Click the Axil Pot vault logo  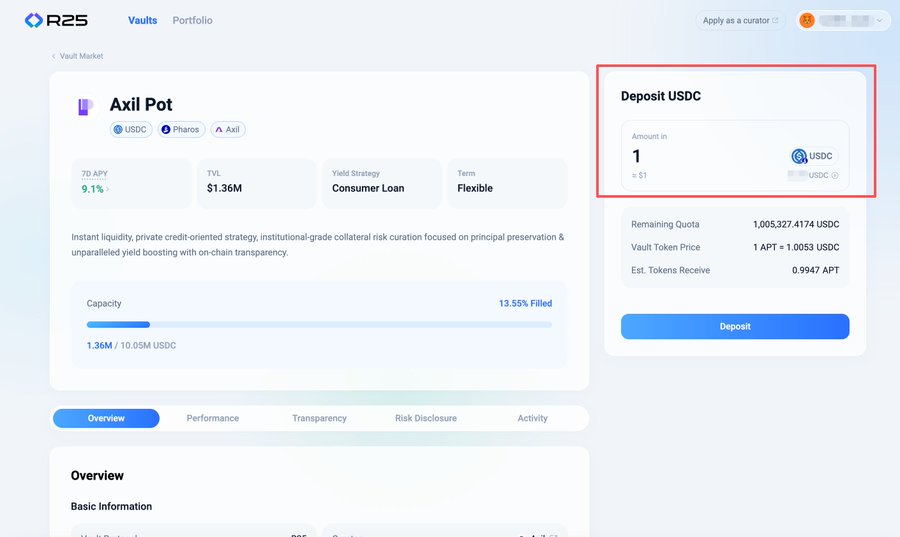86,107
